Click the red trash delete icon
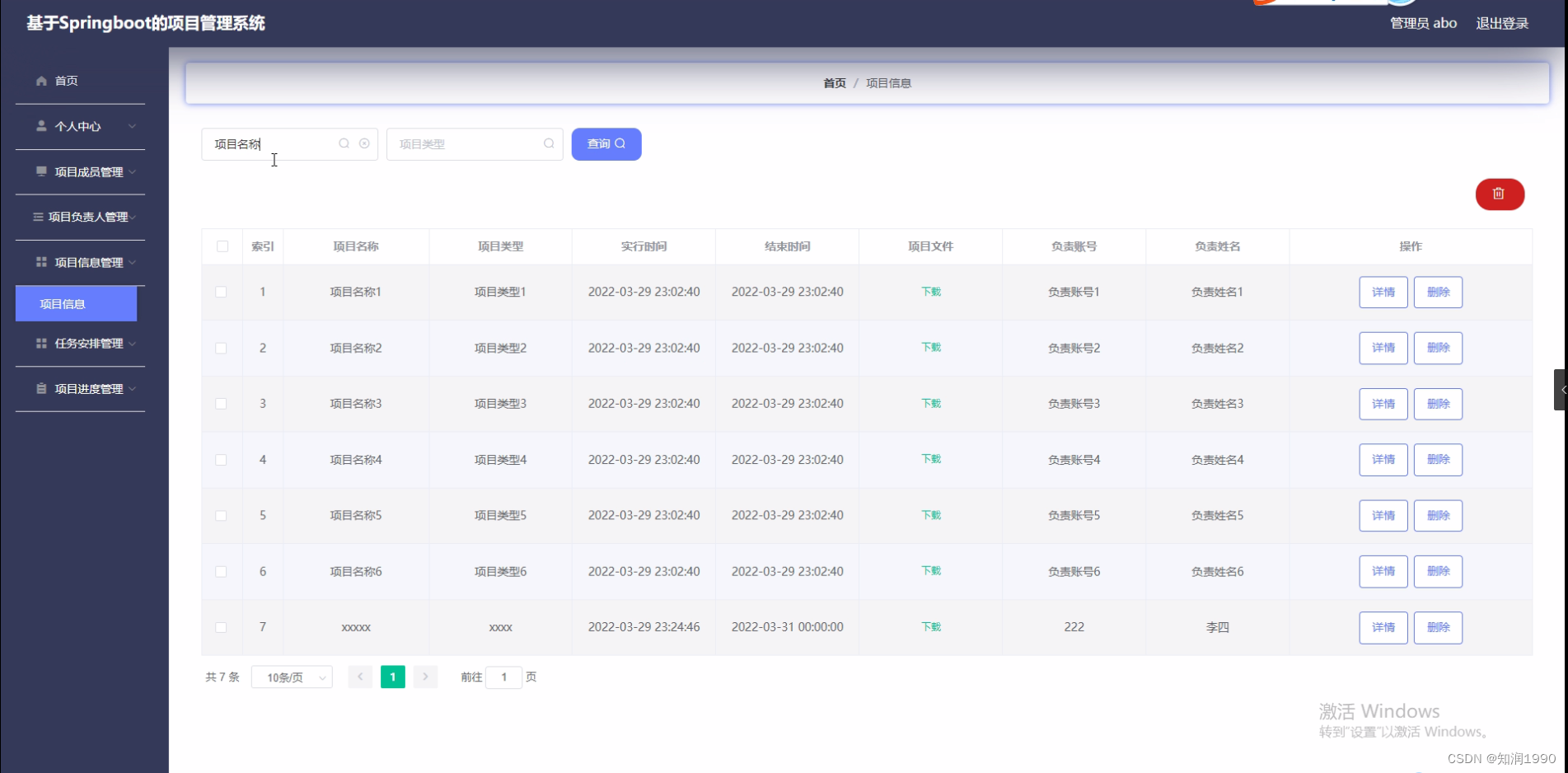 tap(1499, 194)
